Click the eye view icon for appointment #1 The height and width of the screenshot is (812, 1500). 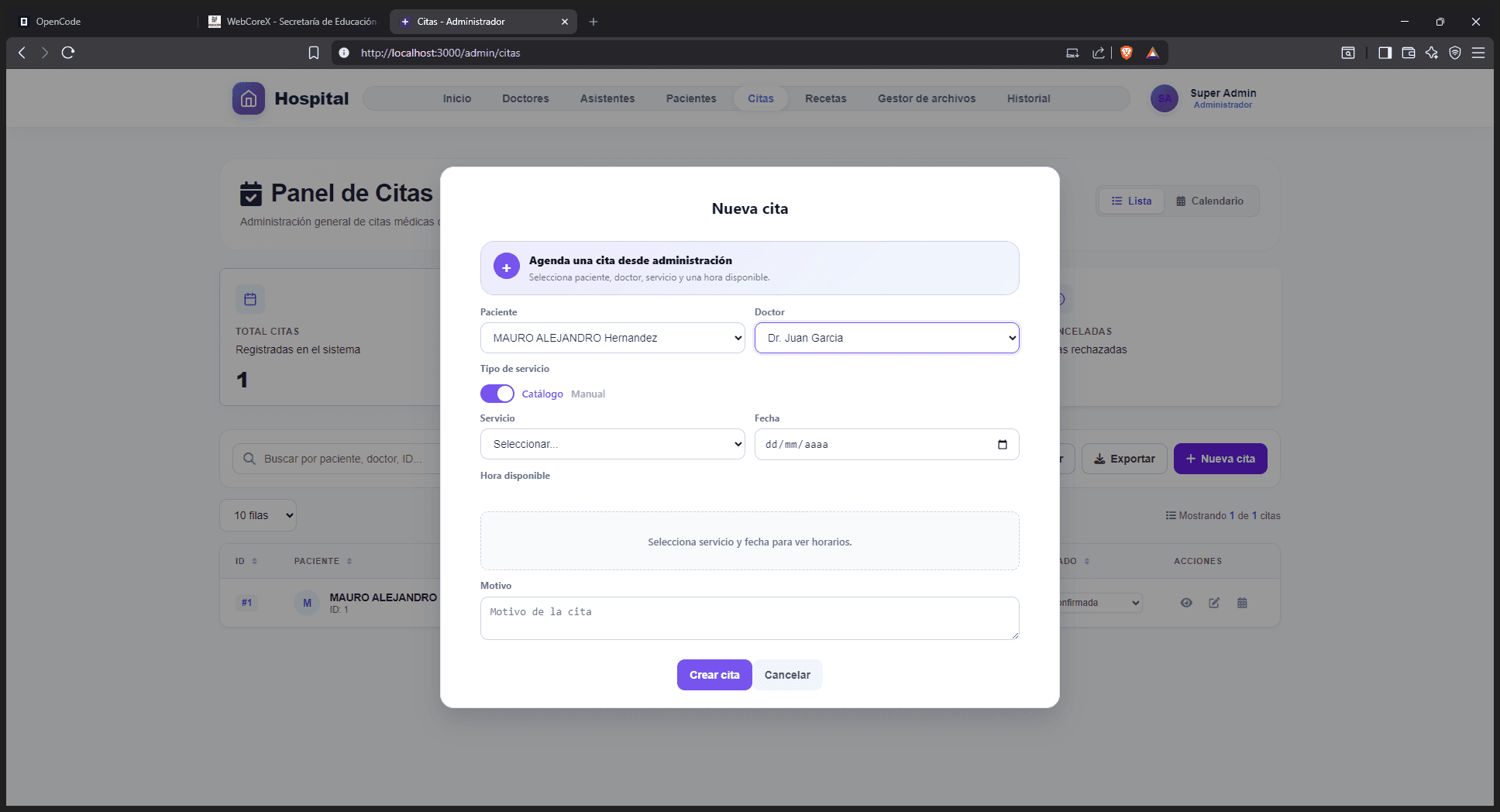[1186, 603]
